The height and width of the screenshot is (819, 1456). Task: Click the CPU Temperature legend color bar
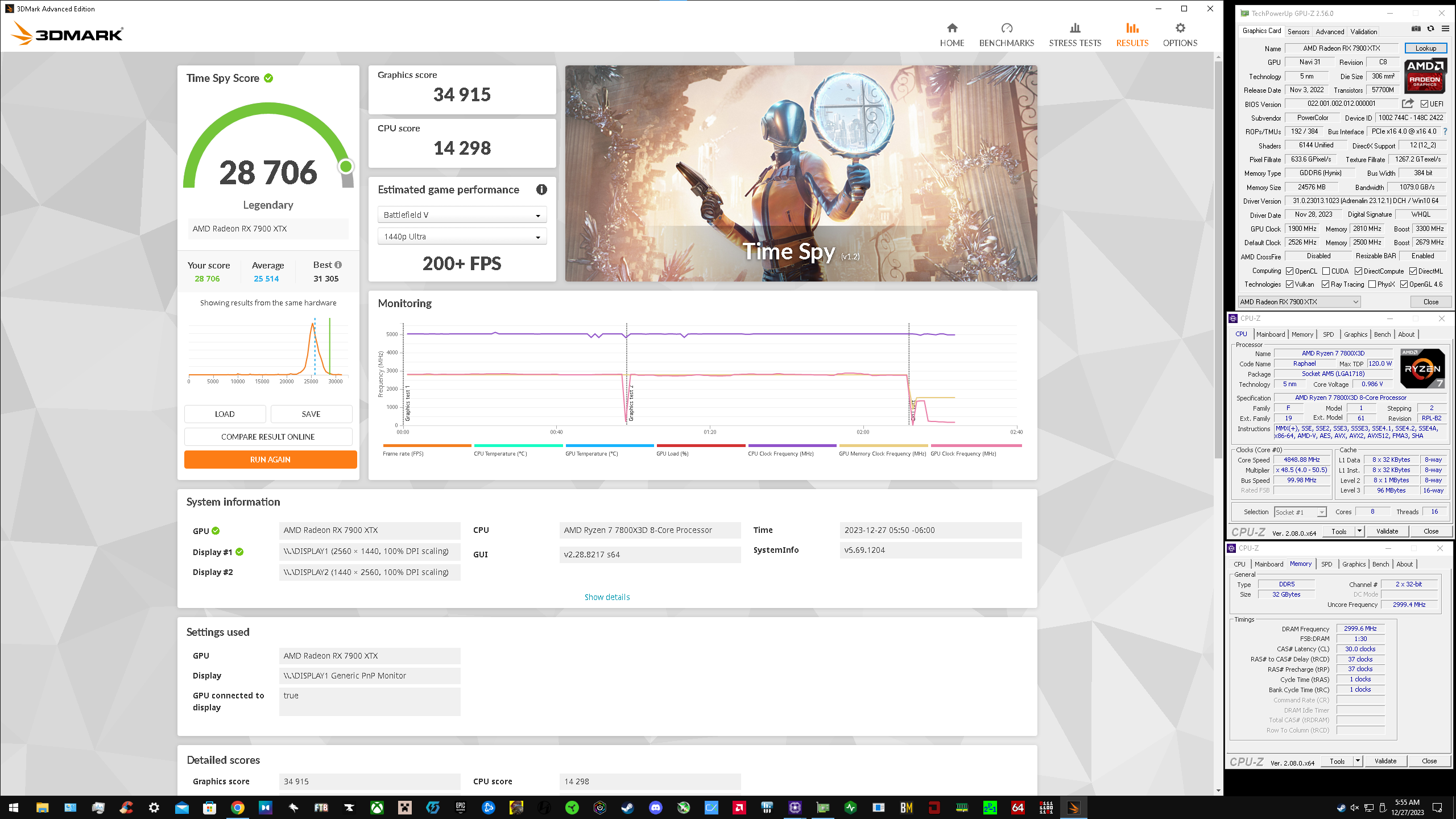pos(518,445)
